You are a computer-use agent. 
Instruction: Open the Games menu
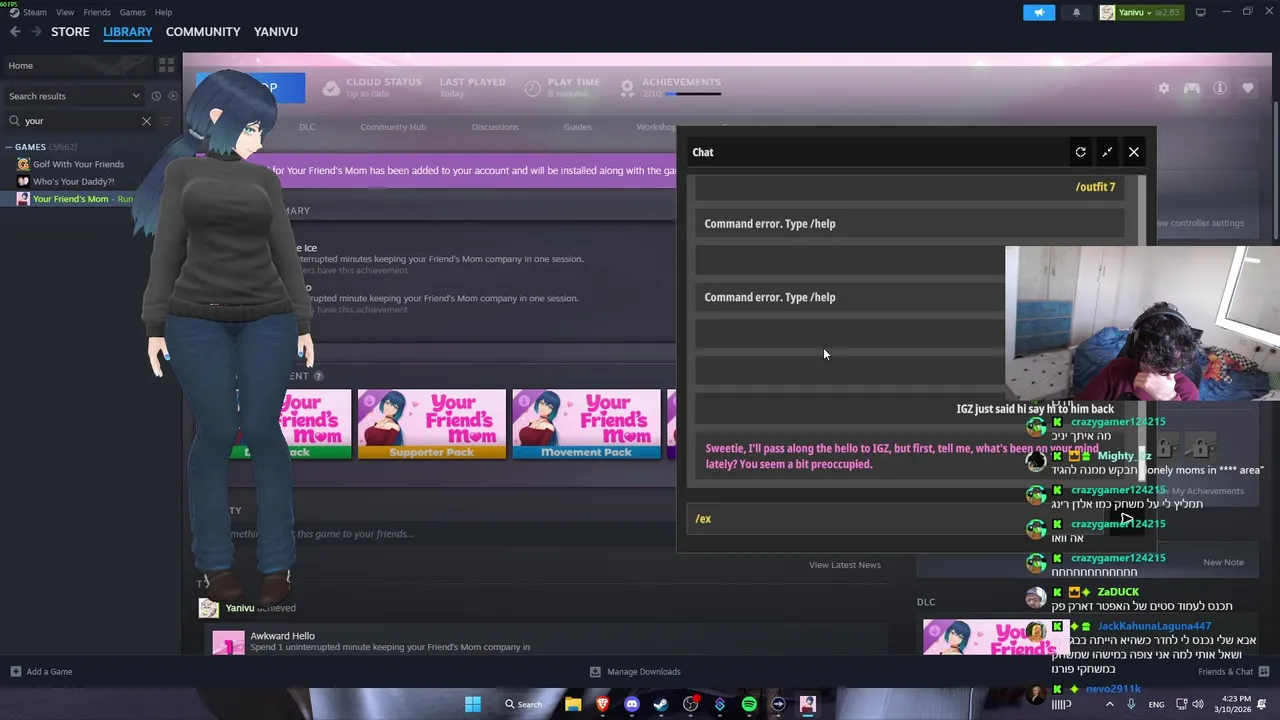pos(132,12)
